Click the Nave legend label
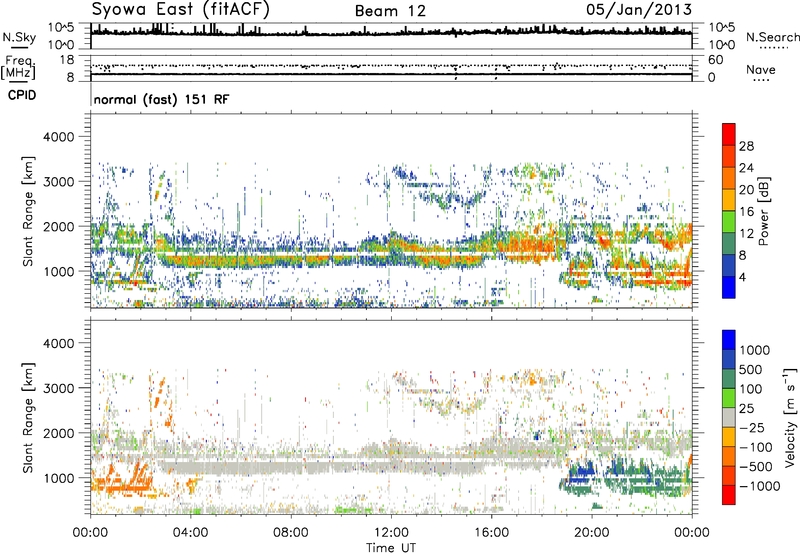The image size is (800, 554). click(x=761, y=69)
